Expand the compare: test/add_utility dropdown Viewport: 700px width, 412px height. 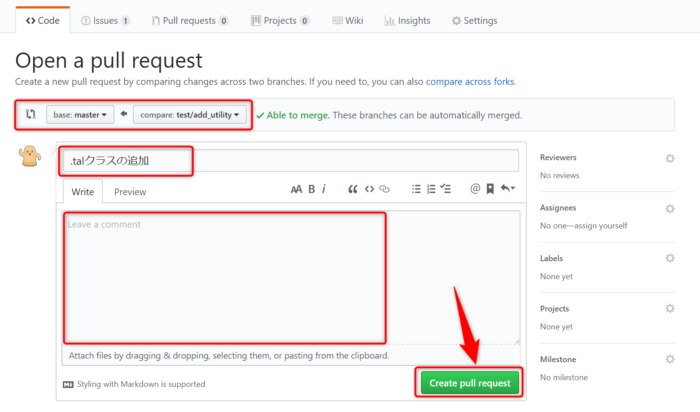coord(190,115)
